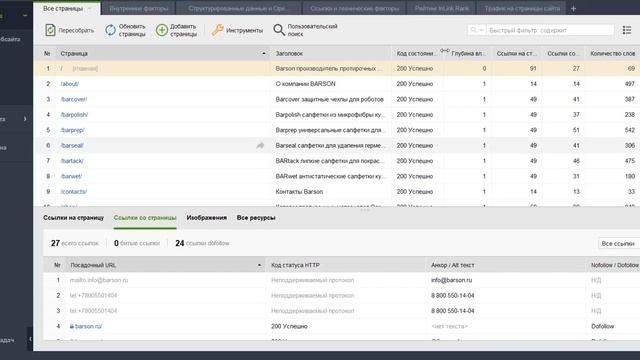Image resolution: width=640 pixels, height=360 pixels.
Task: Open the barson.ru/ landing URL link
Action: [x=89, y=326]
